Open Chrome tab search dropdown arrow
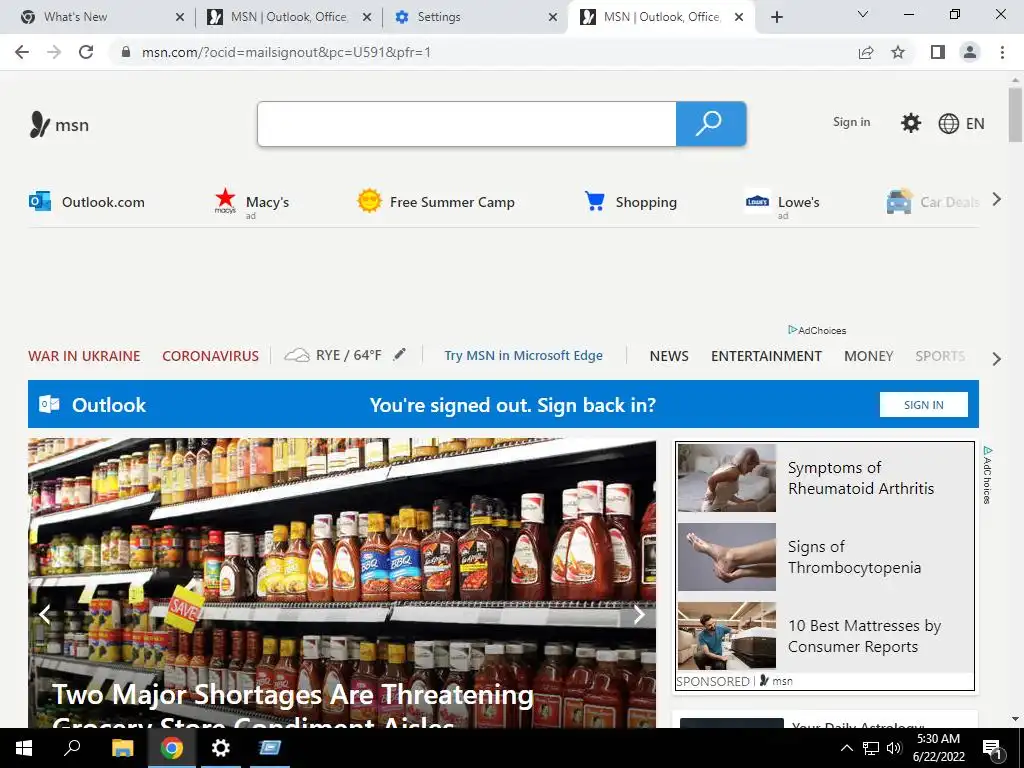 pyautogui.click(x=863, y=14)
